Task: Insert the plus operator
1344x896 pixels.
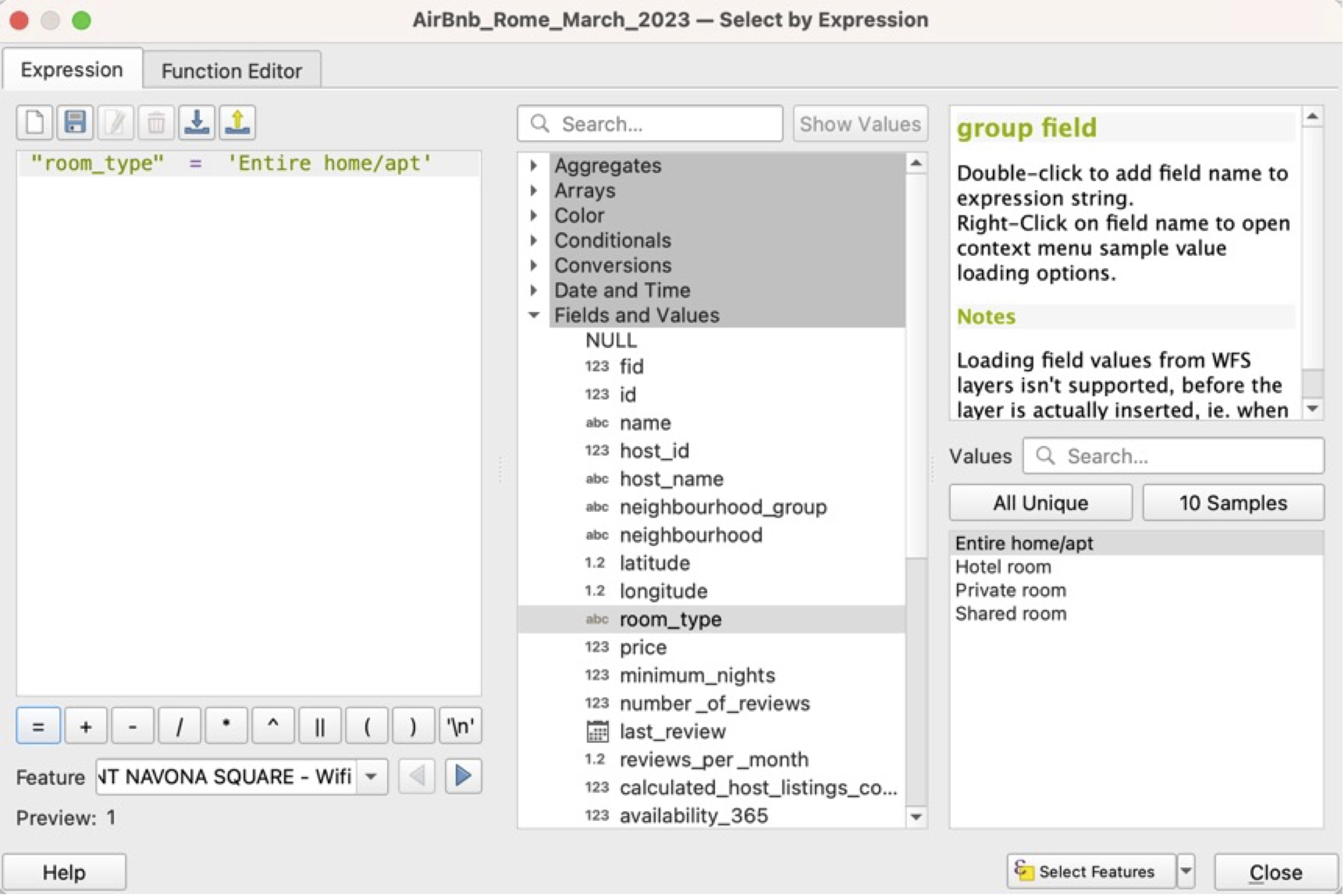Action: point(86,727)
